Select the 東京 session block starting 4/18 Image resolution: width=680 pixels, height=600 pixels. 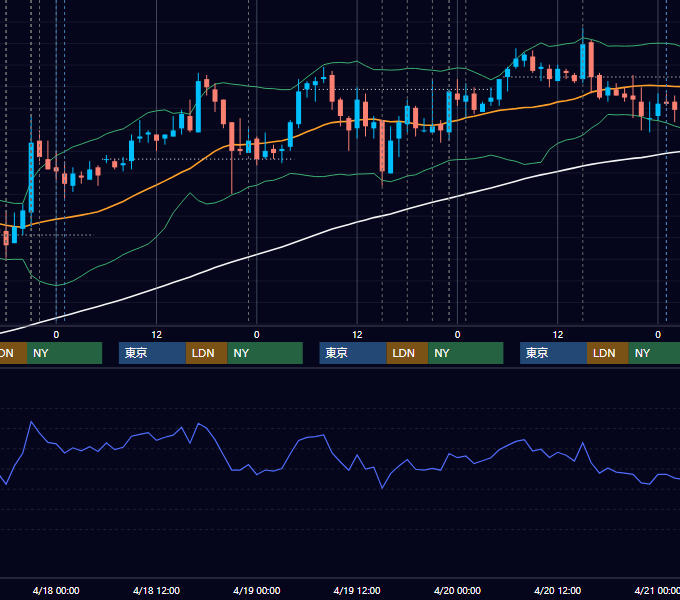point(152,353)
